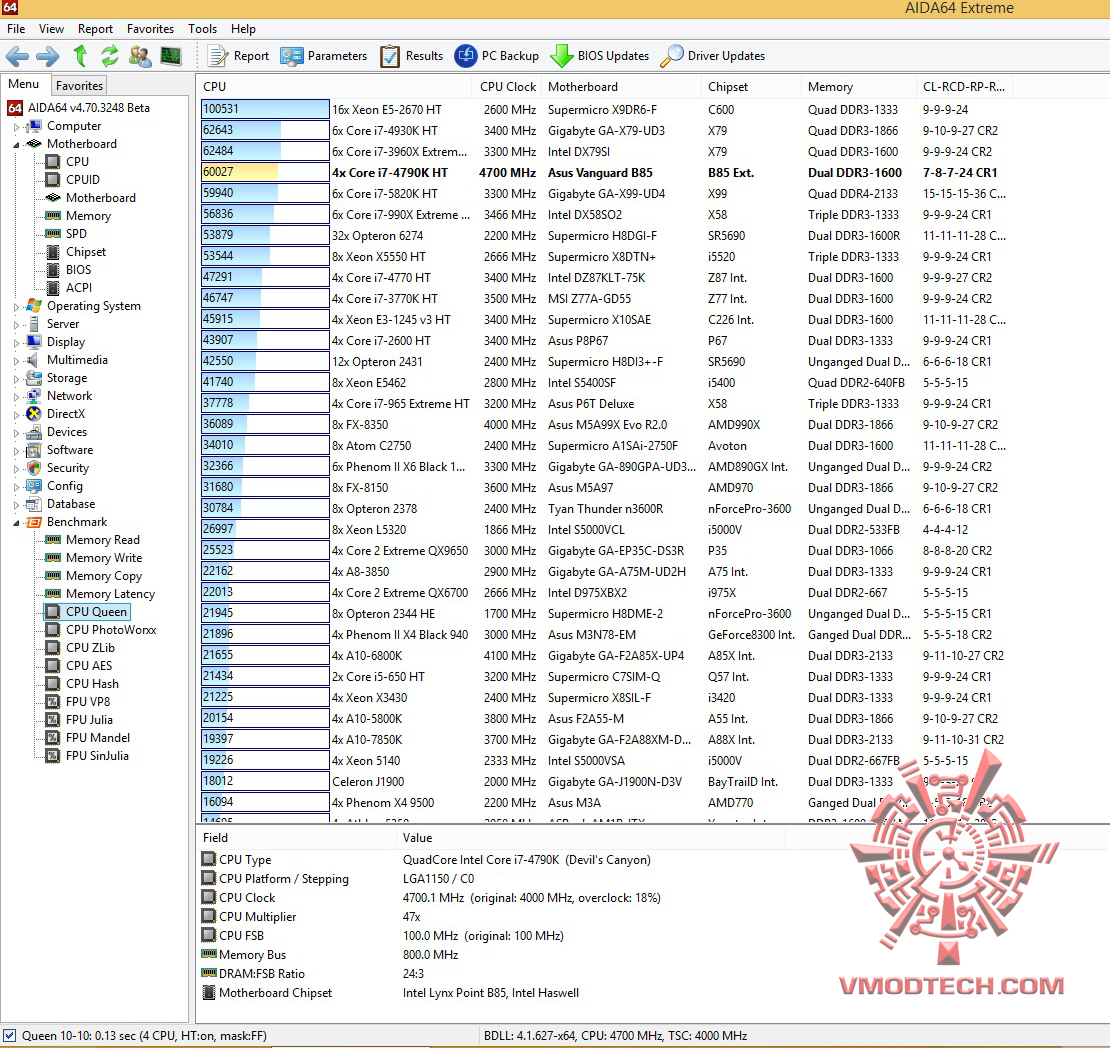Viewport: 1110px width, 1048px height.
Task: Click the Results toolbar button
Action: tap(411, 56)
